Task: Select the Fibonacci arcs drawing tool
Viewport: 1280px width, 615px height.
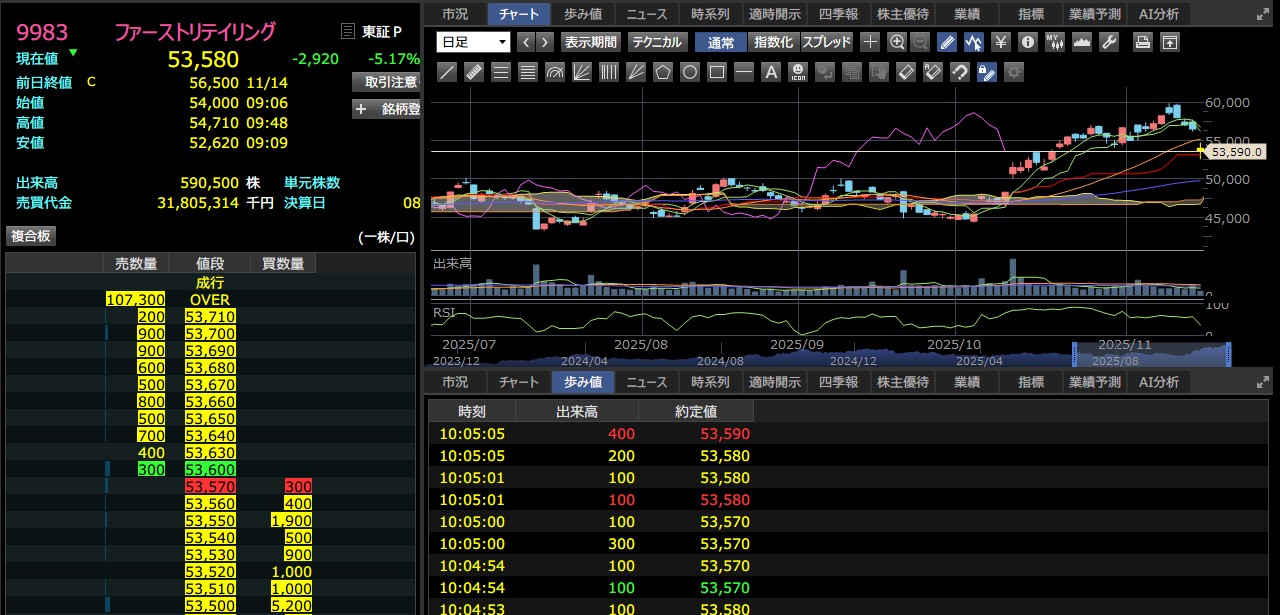Action: point(554,72)
